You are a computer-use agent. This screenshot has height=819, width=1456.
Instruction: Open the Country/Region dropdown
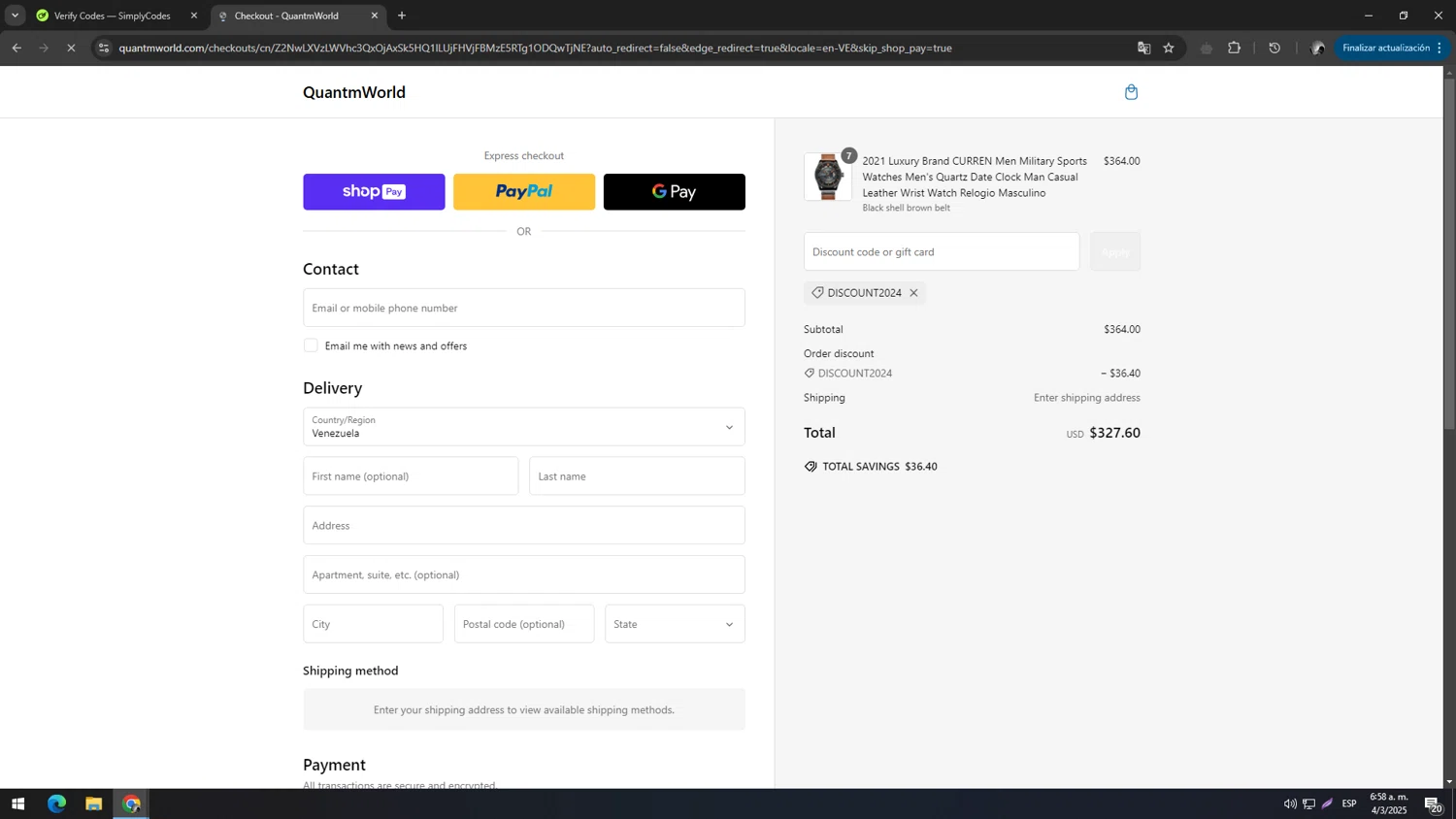point(524,427)
